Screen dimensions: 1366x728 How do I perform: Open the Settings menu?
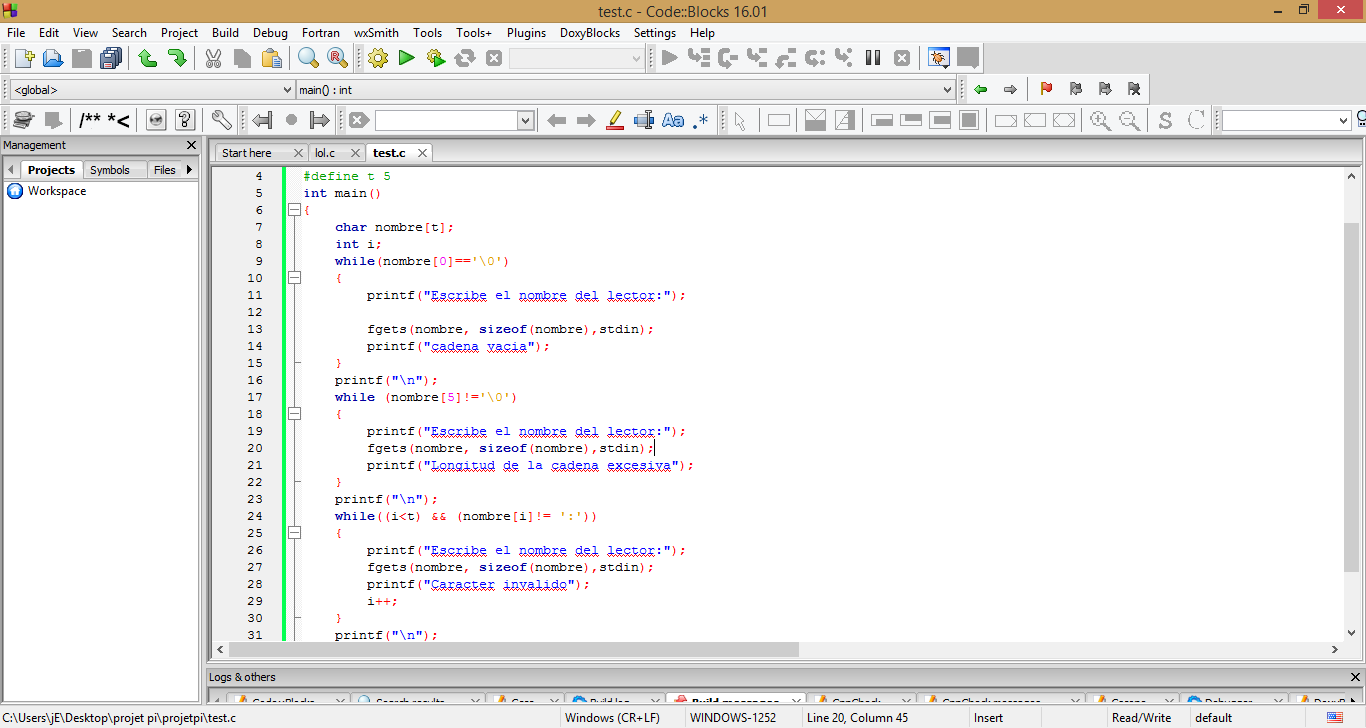[x=655, y=32]
